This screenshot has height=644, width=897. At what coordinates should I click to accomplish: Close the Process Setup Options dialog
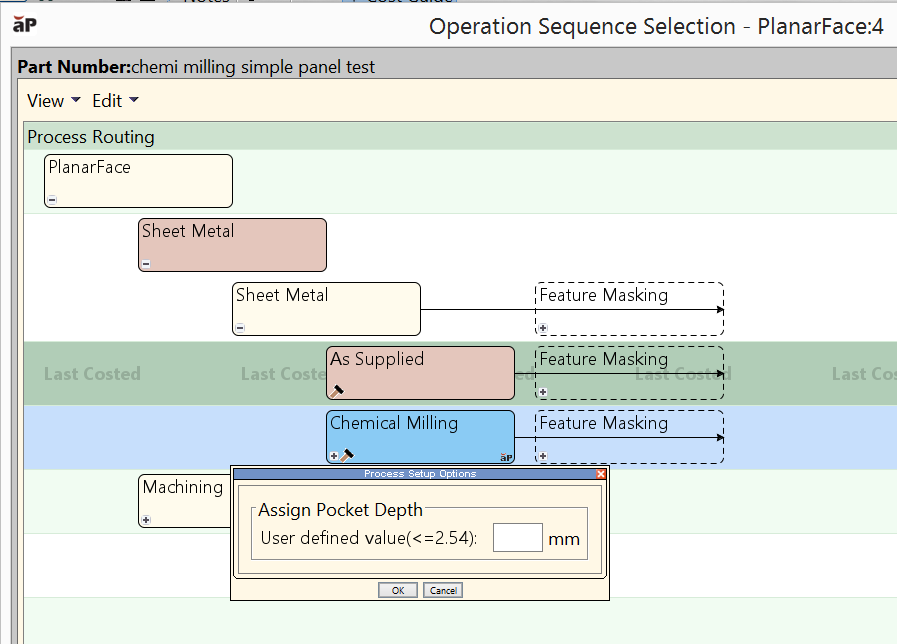(600, 474)
